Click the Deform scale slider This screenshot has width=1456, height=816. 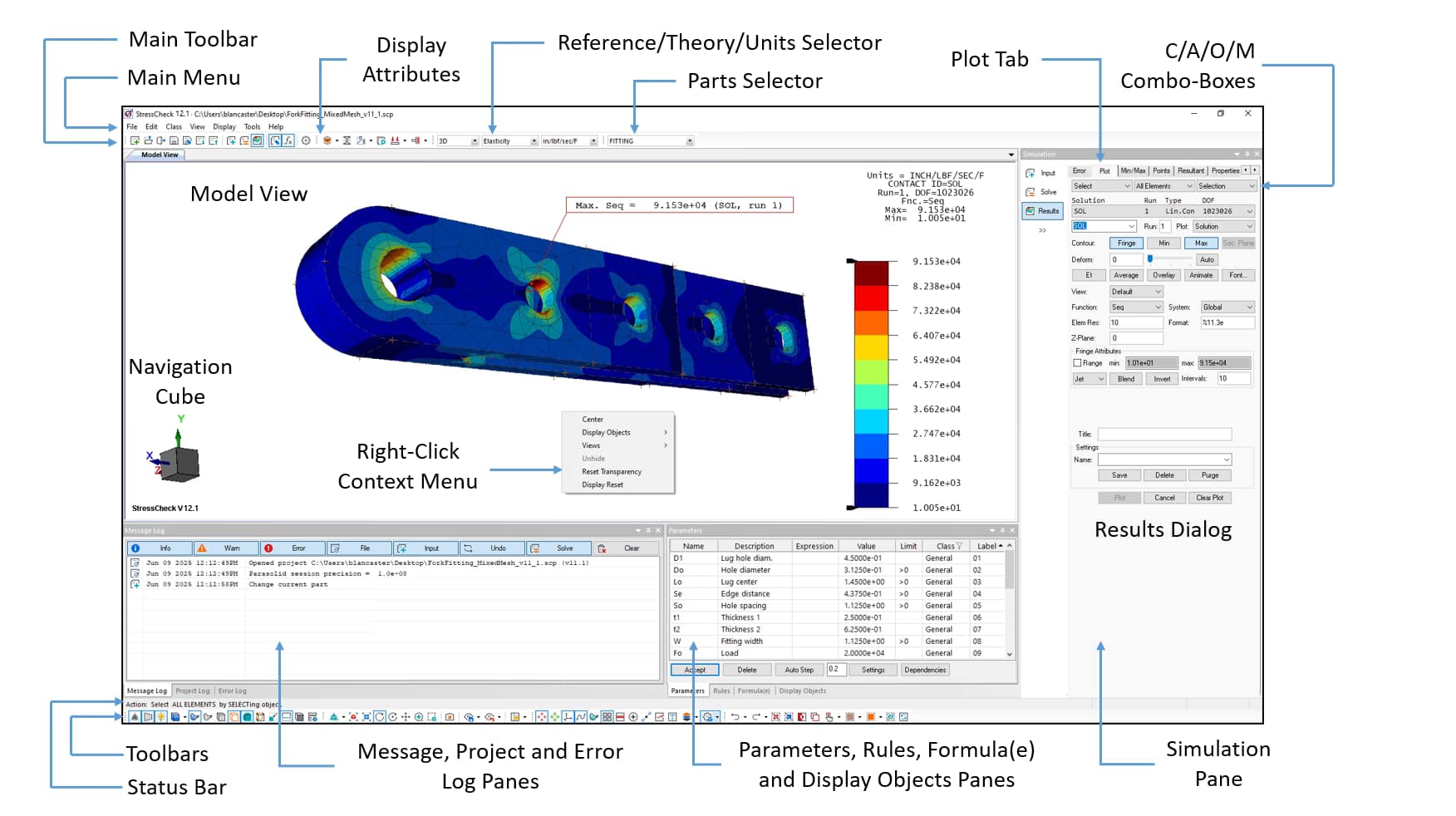1150,259
